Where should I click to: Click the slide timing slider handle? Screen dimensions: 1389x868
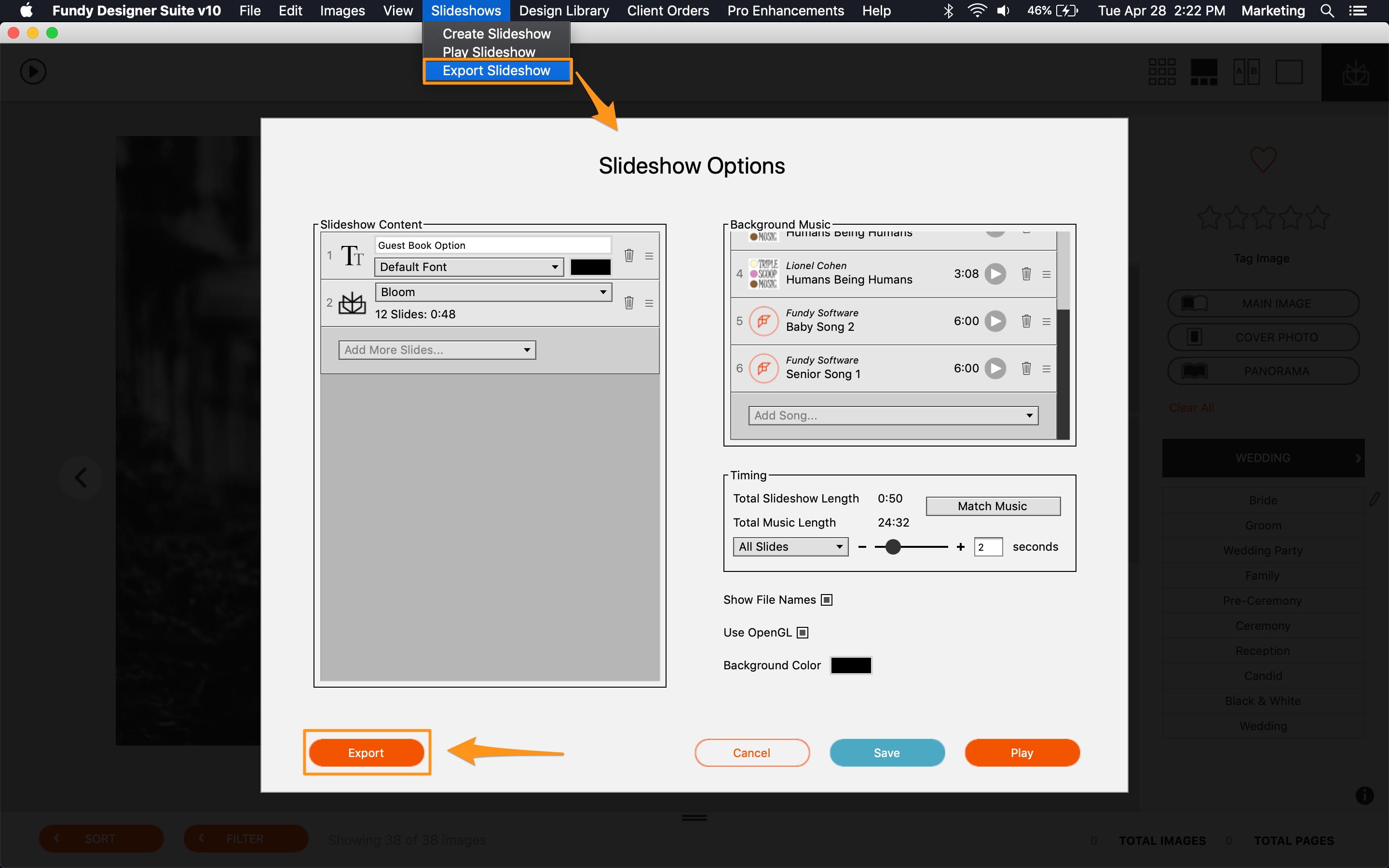[x=893, y=547]
